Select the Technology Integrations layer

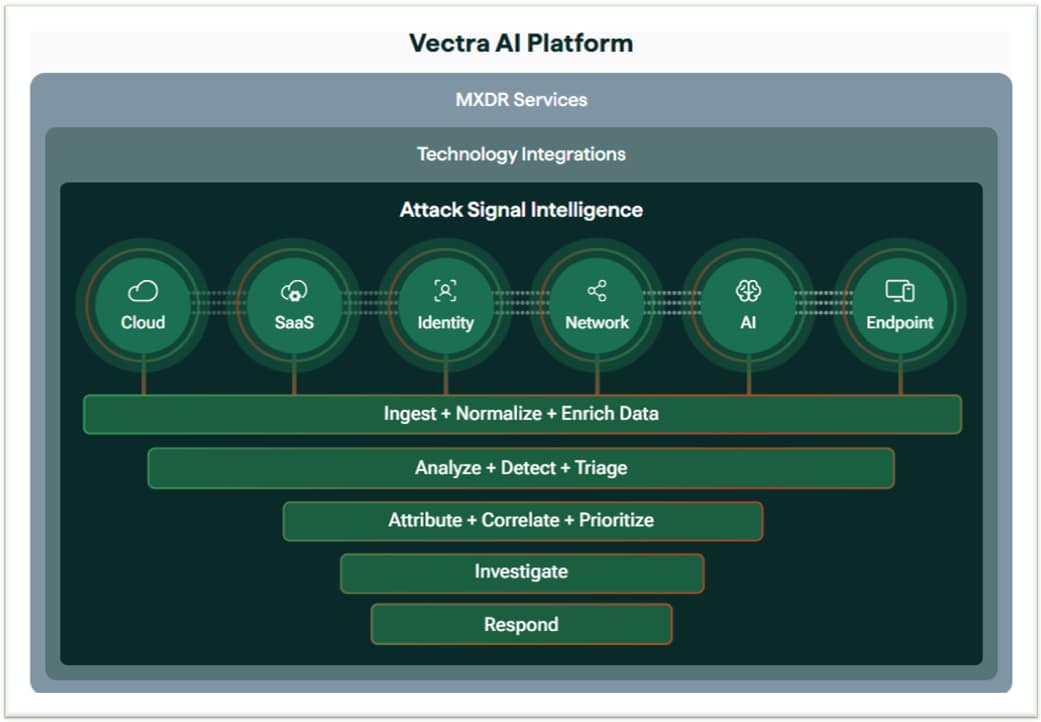tap(521, 155)
